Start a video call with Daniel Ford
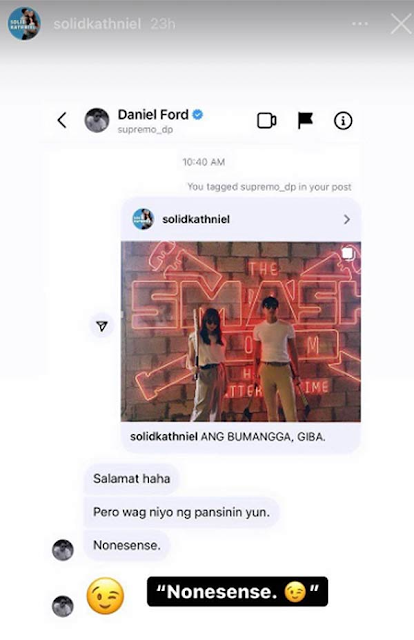Image resolution: width=414 pixels, height=640 pixels. coord(267,121)
